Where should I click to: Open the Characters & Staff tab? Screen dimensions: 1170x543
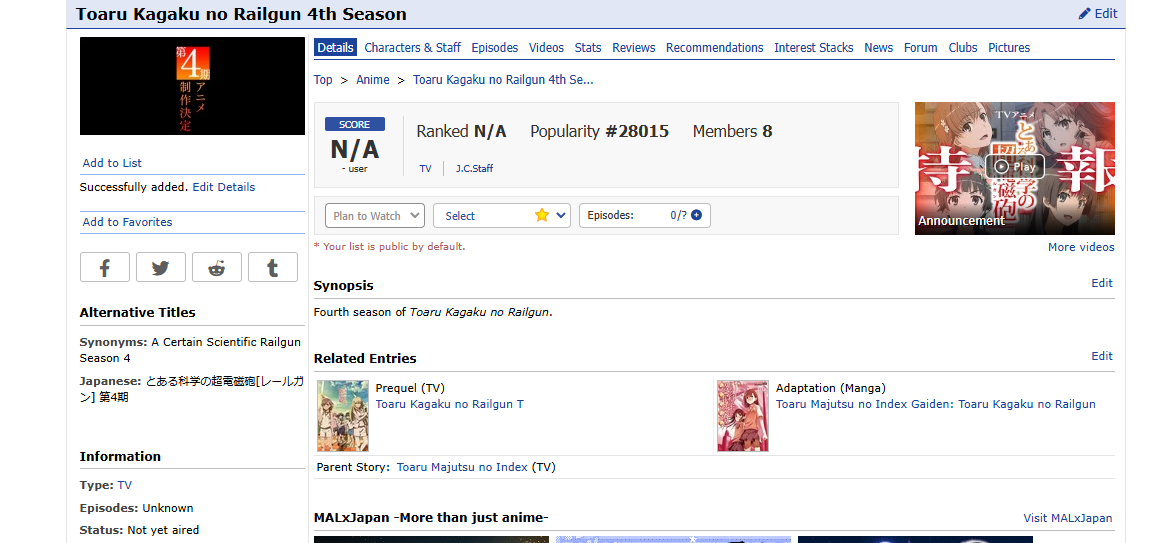coord(413,48)
